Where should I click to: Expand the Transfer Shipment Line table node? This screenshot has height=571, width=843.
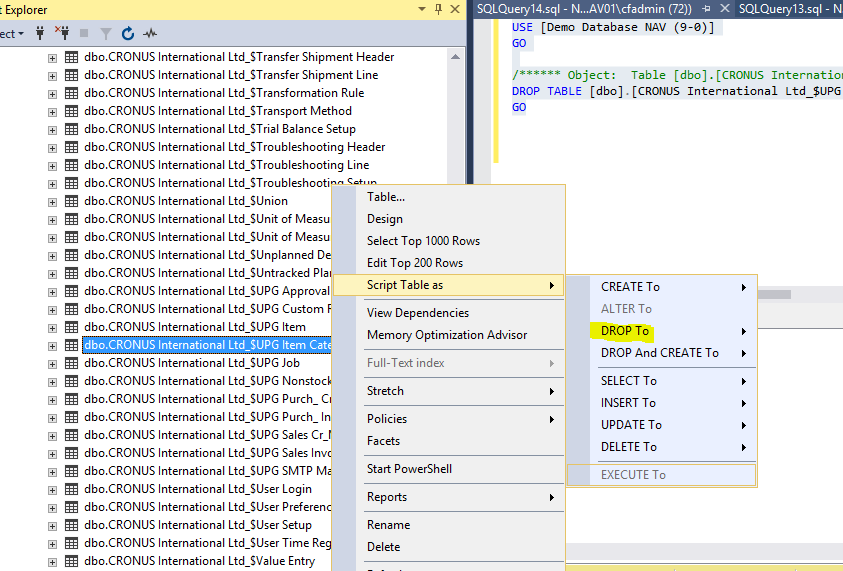point(52,76)
